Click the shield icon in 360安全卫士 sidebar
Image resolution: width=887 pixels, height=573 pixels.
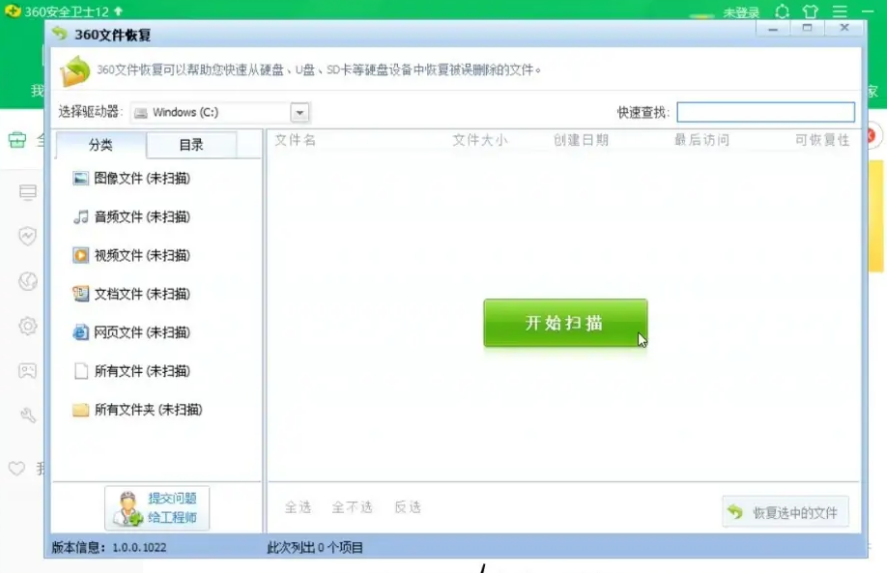tap(27, 235)
